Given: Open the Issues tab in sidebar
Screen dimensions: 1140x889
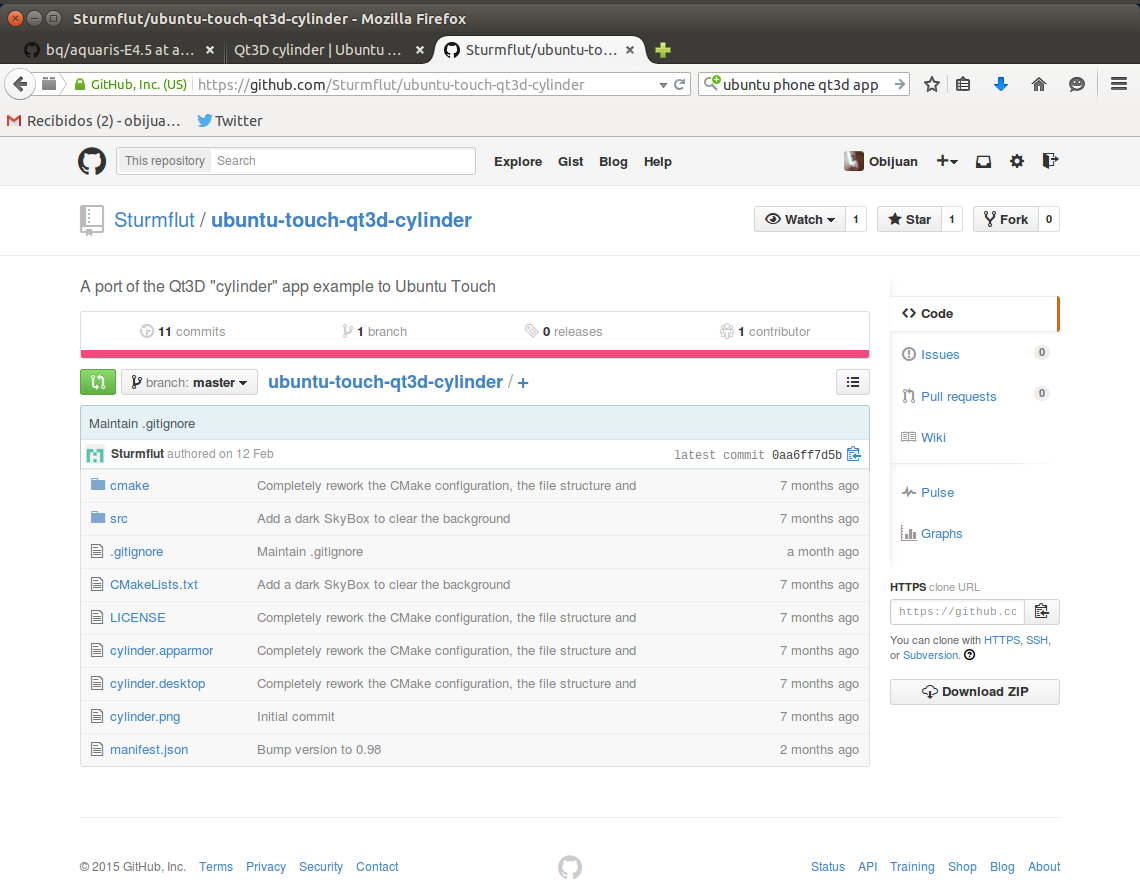Looking at the screenshot, I should click(x=939, y=355).
